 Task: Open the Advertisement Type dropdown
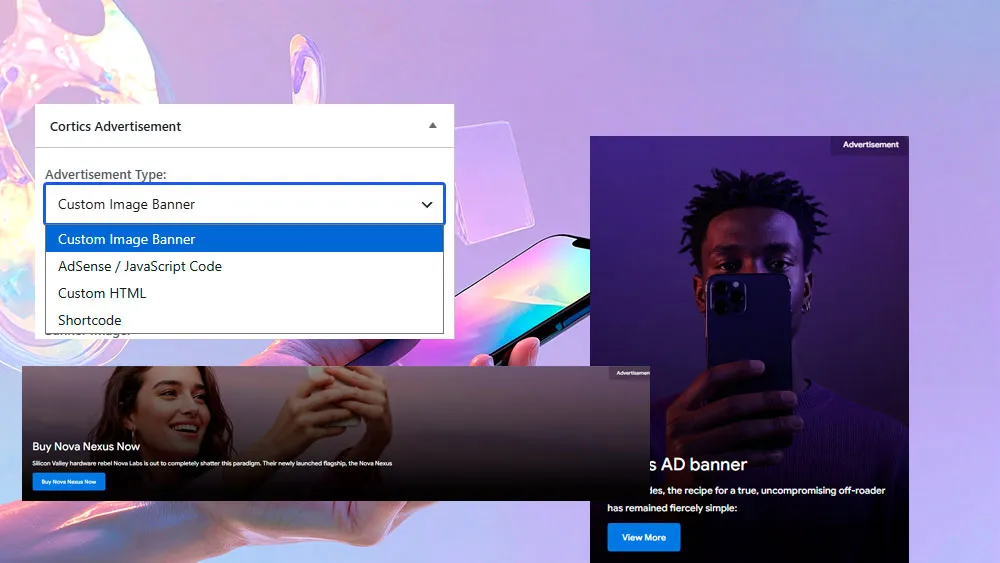pyautogui.click(x=244, y=204)
